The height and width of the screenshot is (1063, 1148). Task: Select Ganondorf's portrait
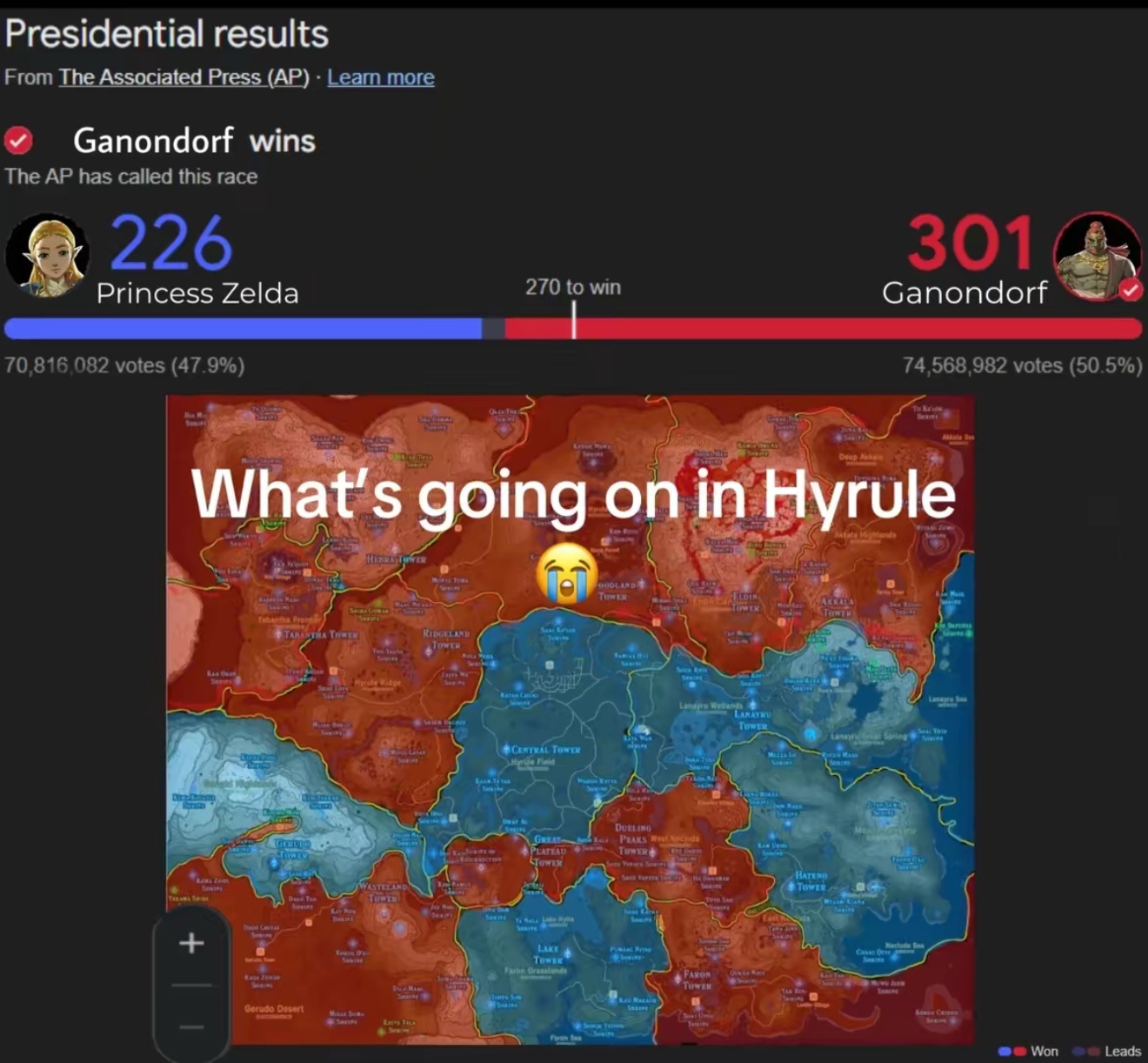point(1097,256)
